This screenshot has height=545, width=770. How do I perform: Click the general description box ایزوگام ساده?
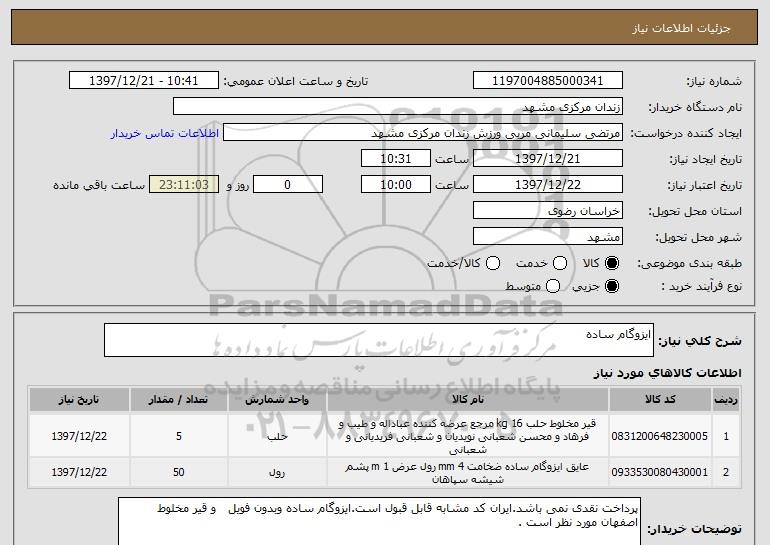(x=379, y=340)
